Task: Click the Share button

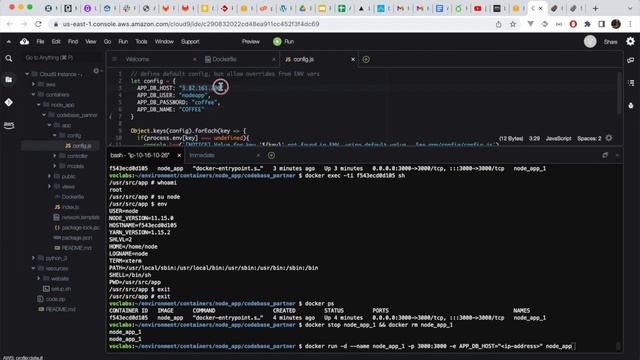Action: (x=611, y=42)
